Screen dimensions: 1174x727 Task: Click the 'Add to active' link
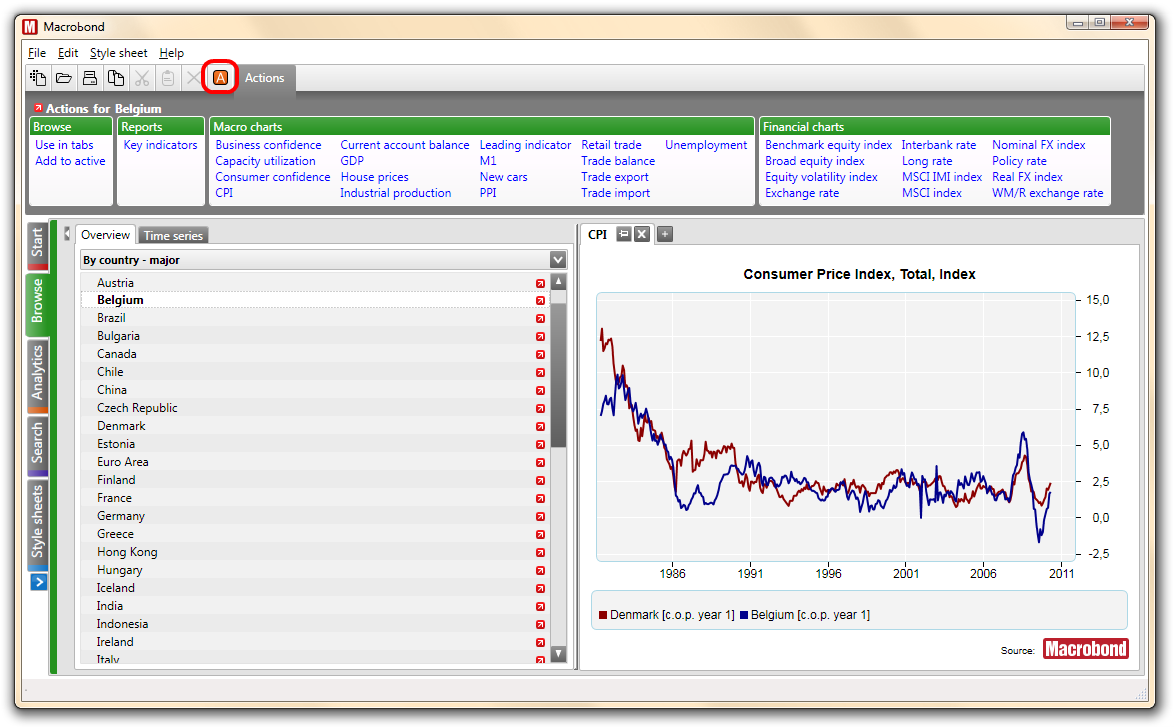(70, 160)
